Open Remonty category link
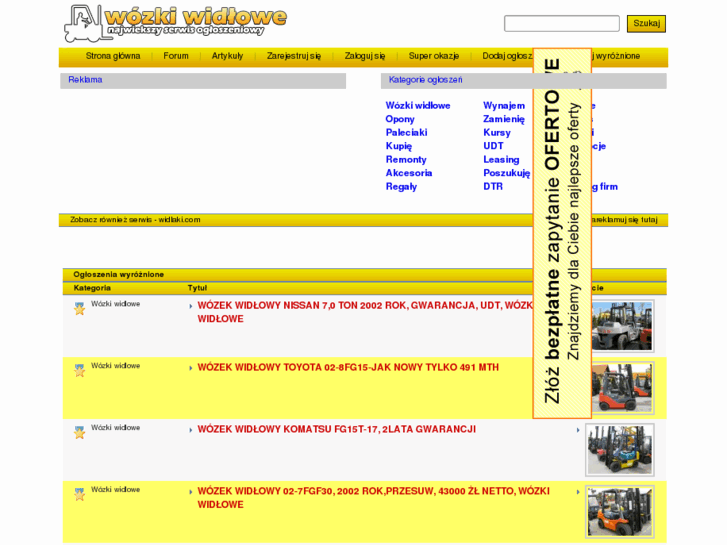The height and width of the screenshot is (545, 727). pos(406,160)
